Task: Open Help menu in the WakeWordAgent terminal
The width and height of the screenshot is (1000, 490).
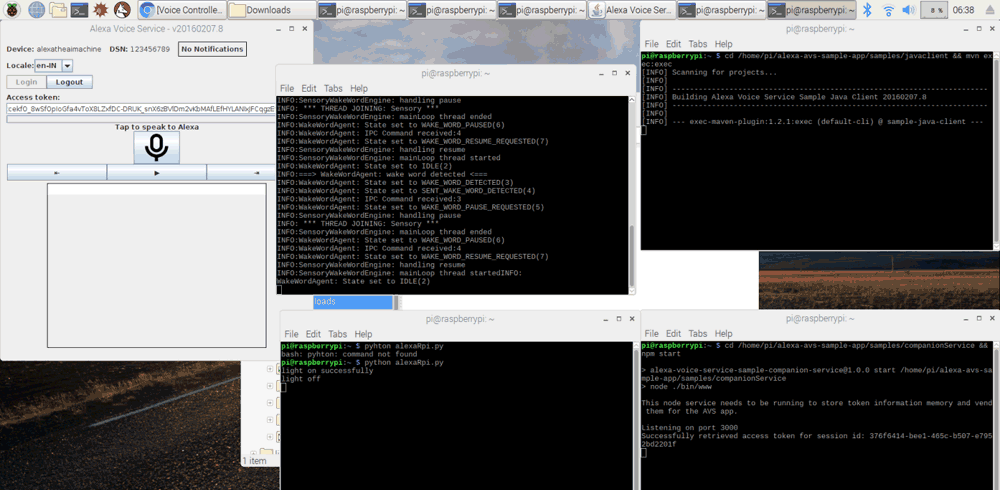Action: click(359, 88)
